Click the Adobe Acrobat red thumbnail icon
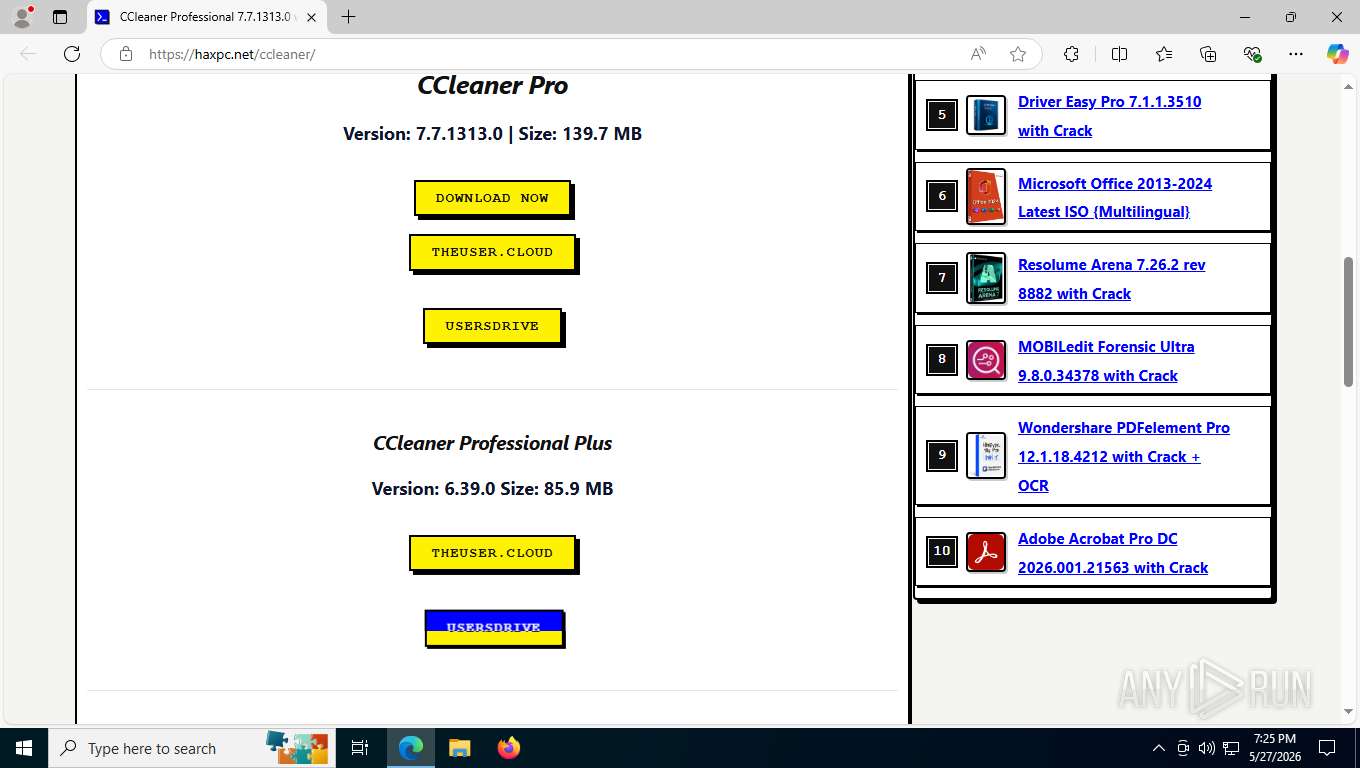Image resolution: width=1360 pixels, height=768 pixels. (986, 552)
